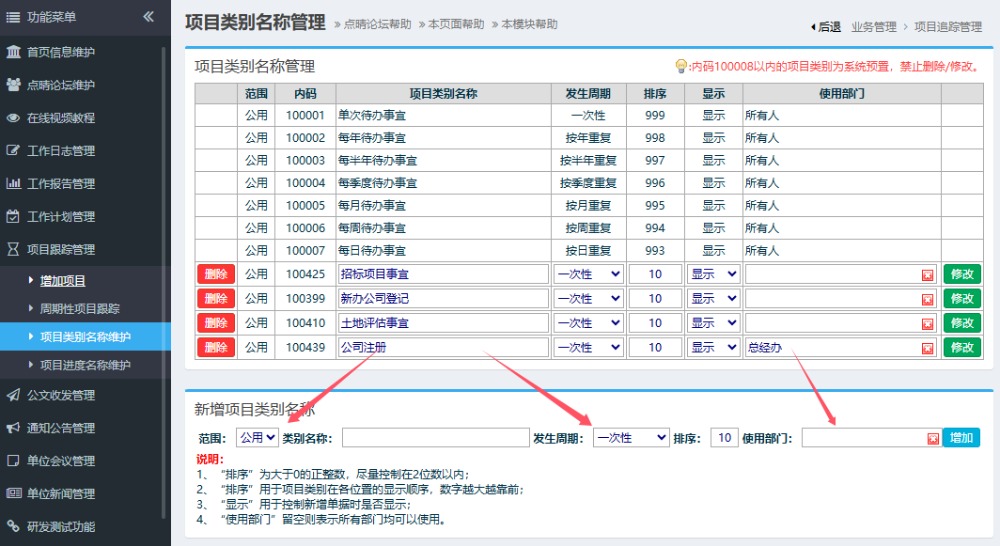Open 发生周期 dropdown in the new-category form
Image resolution: width=1000 pixels, height=546 pixels.
click(x=630, y=438)
